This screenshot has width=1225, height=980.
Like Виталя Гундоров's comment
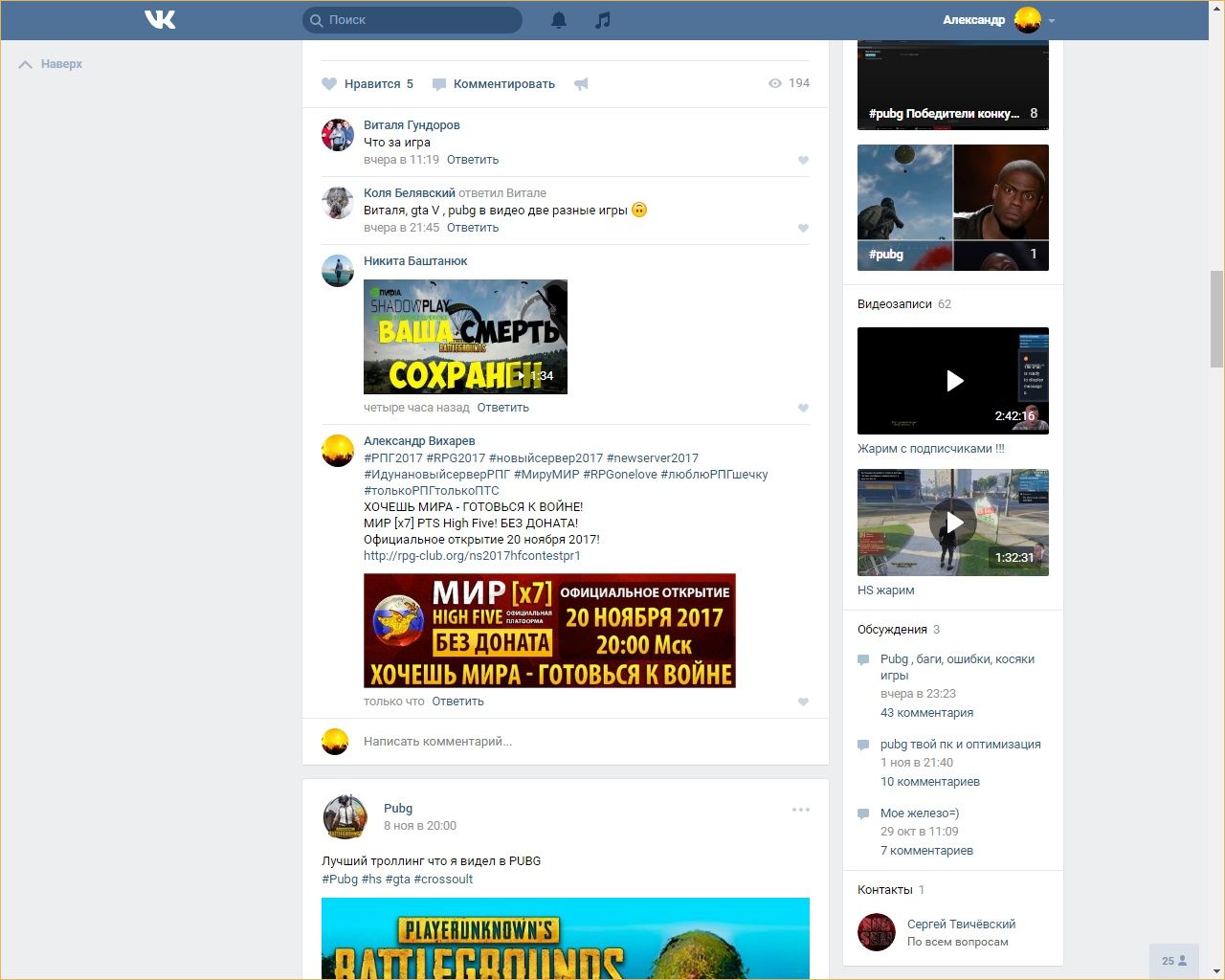804,161
